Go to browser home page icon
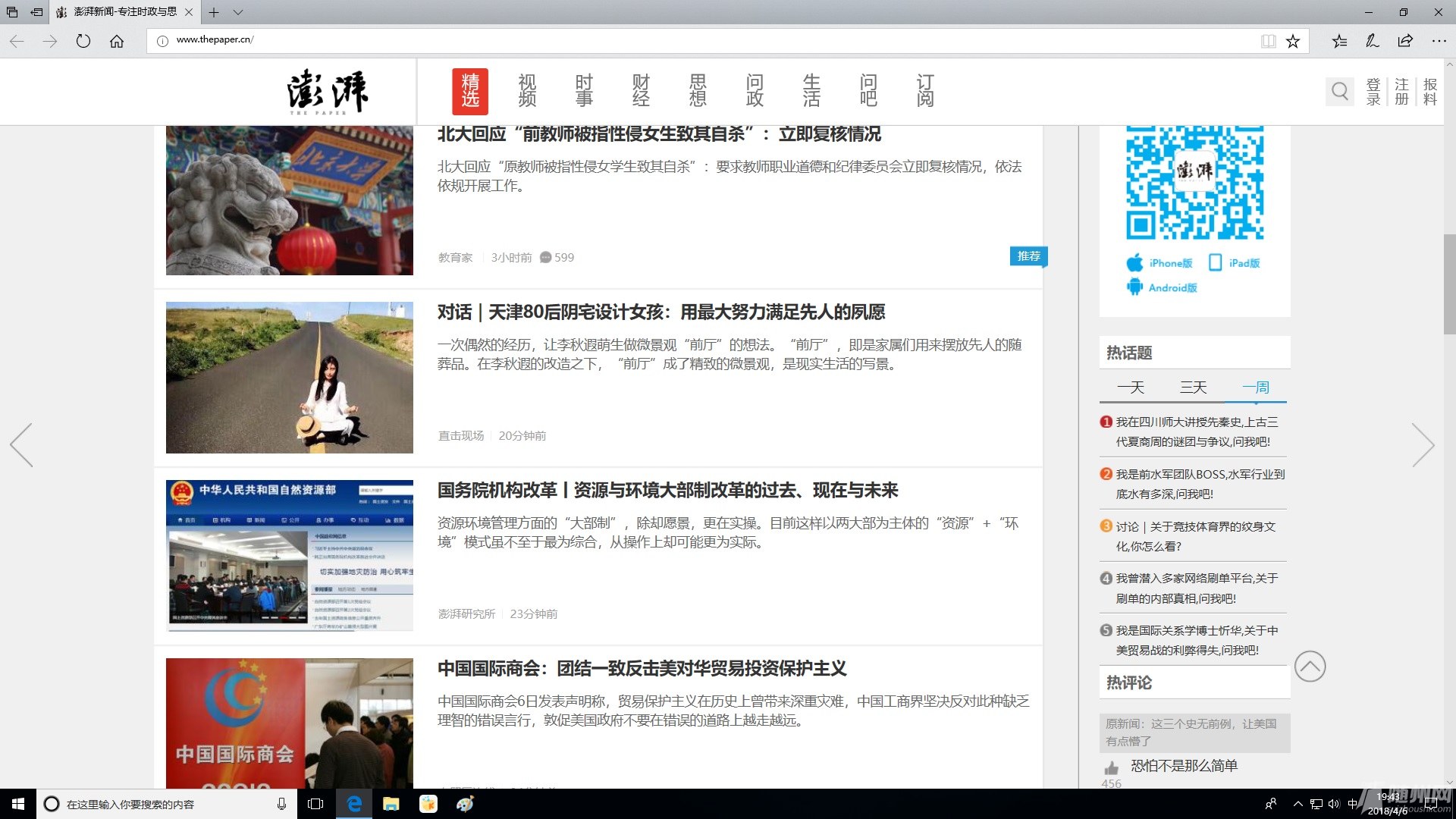The height and width of the screenshot is (819, 1456). pyautogui.click(x=117, y=41)
